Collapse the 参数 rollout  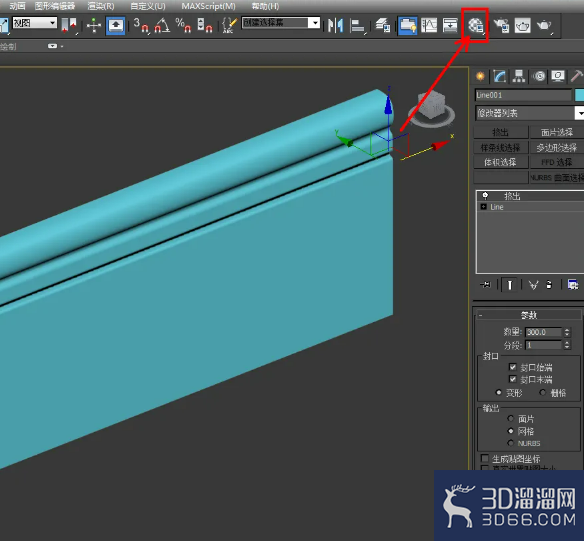(528, 315)
